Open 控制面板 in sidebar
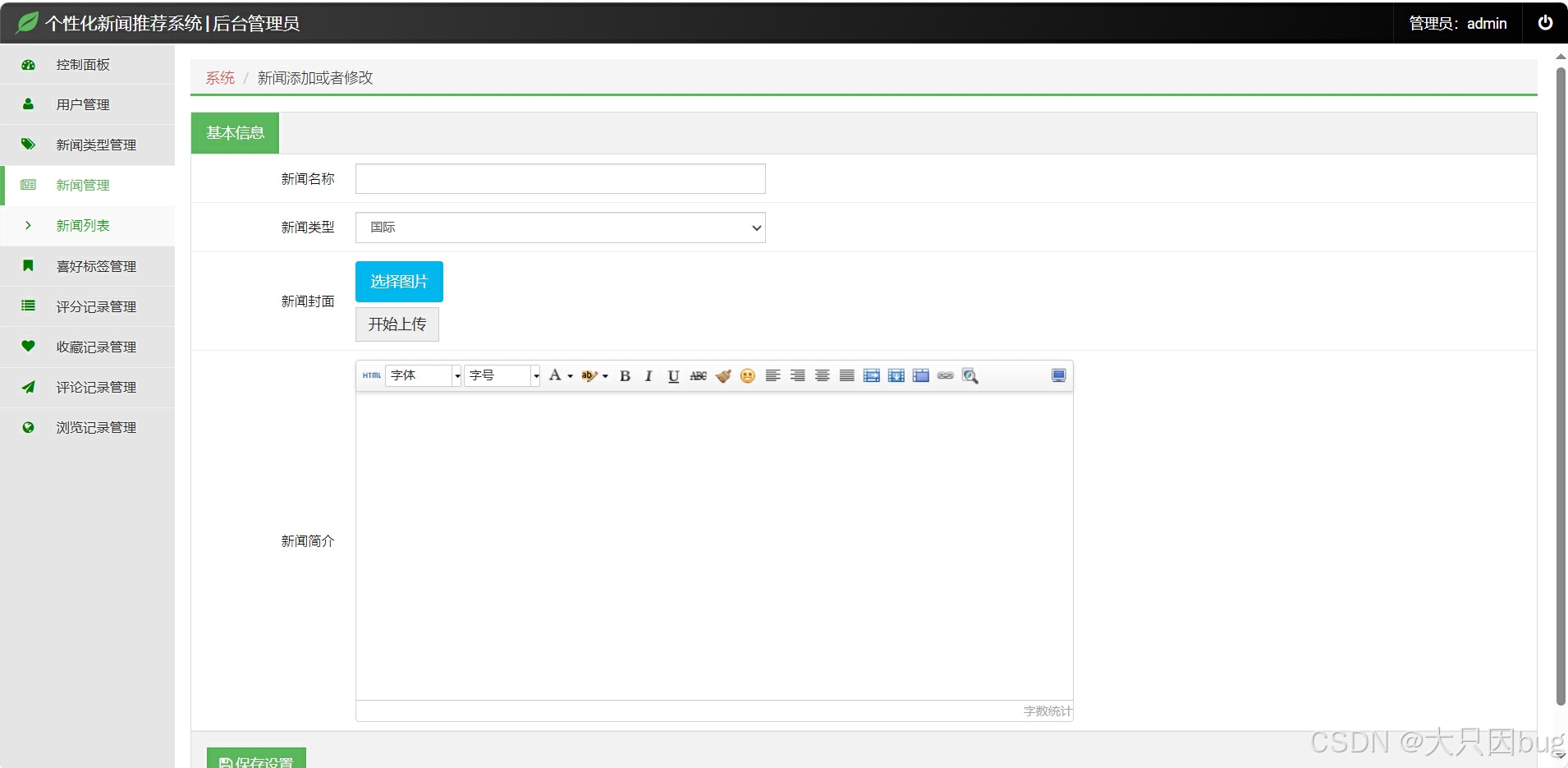 pyautogui.click(x=88, y=64)
